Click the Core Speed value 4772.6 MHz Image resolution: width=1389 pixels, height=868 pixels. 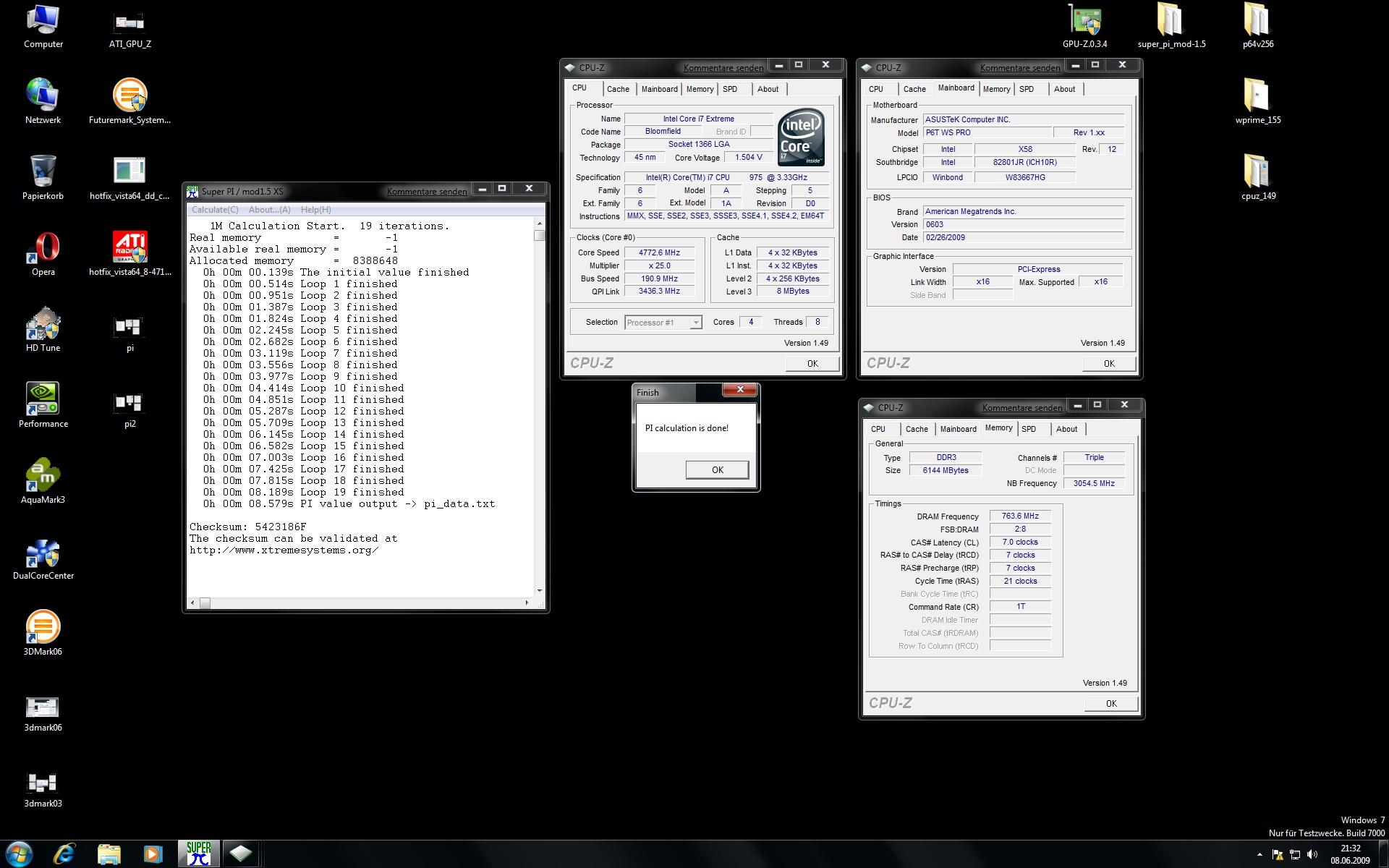pos(659,252)
